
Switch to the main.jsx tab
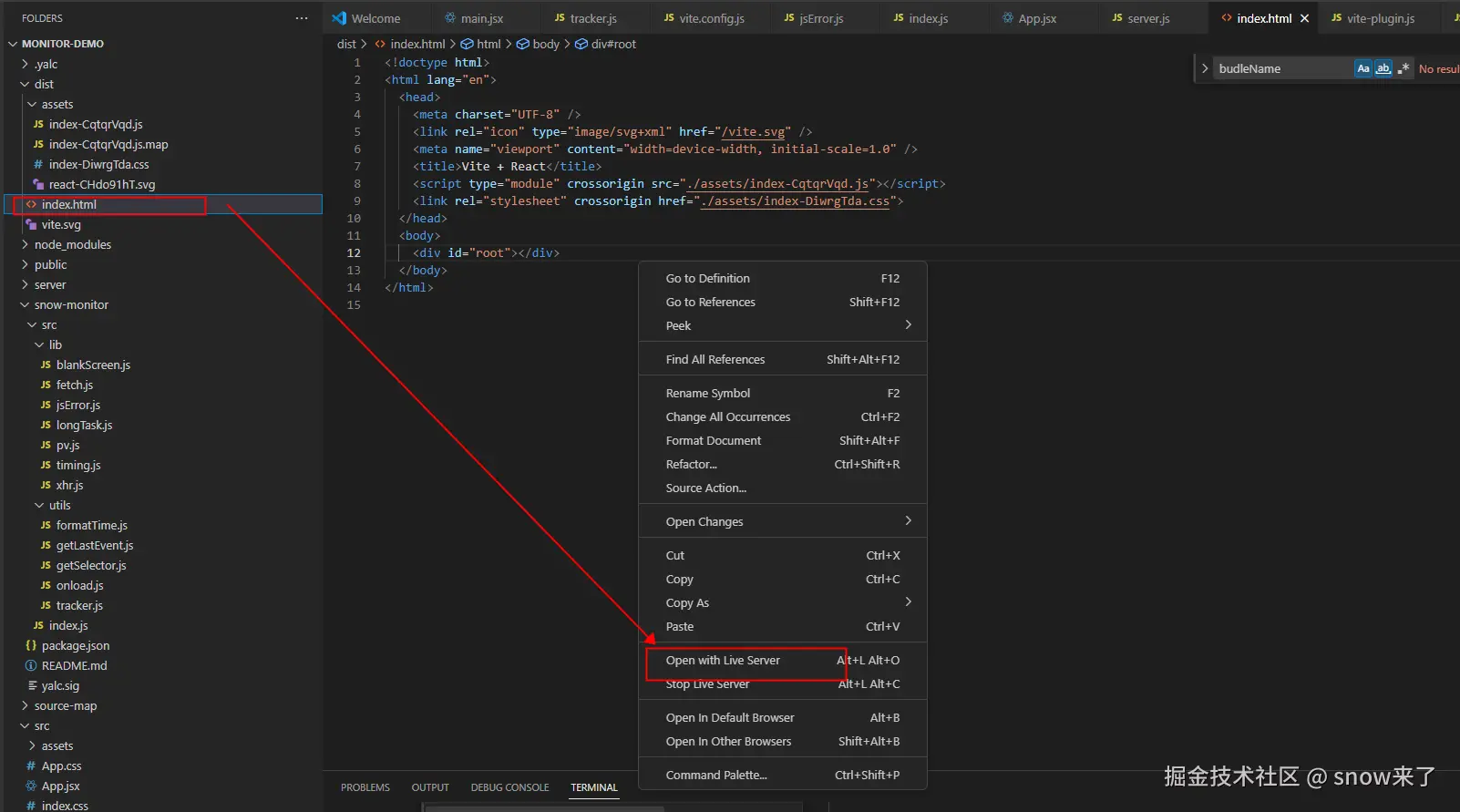pyautogui.click(x=482, y=18)
